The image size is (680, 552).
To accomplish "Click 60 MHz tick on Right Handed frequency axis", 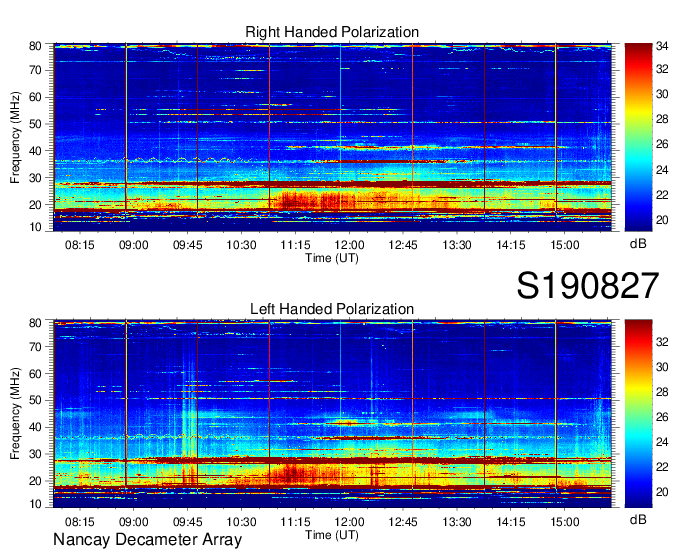I will [x=35, y=97].
